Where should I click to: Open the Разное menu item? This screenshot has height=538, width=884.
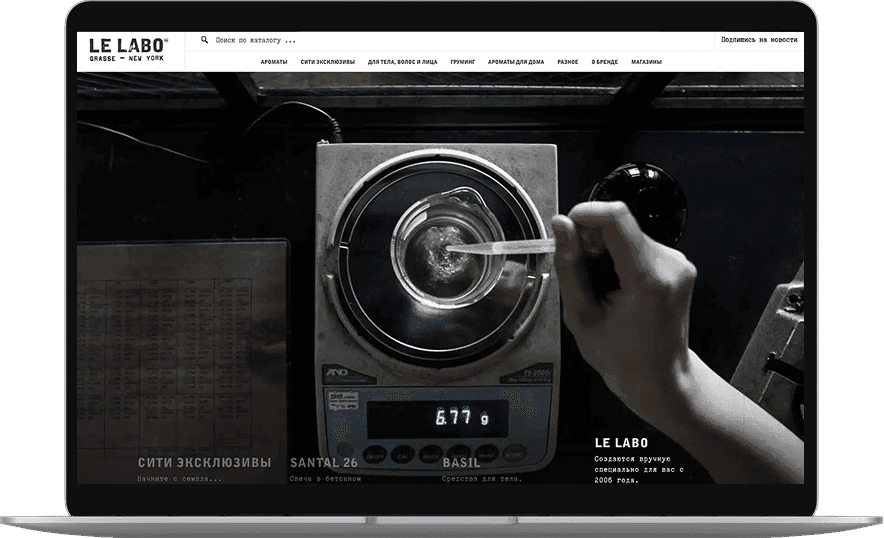point(568,62)
